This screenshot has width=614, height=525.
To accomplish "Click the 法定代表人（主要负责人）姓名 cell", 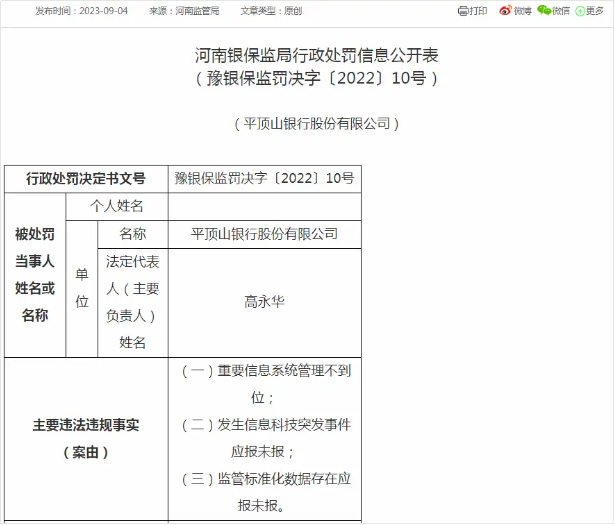I will click(x=133, y=302).
